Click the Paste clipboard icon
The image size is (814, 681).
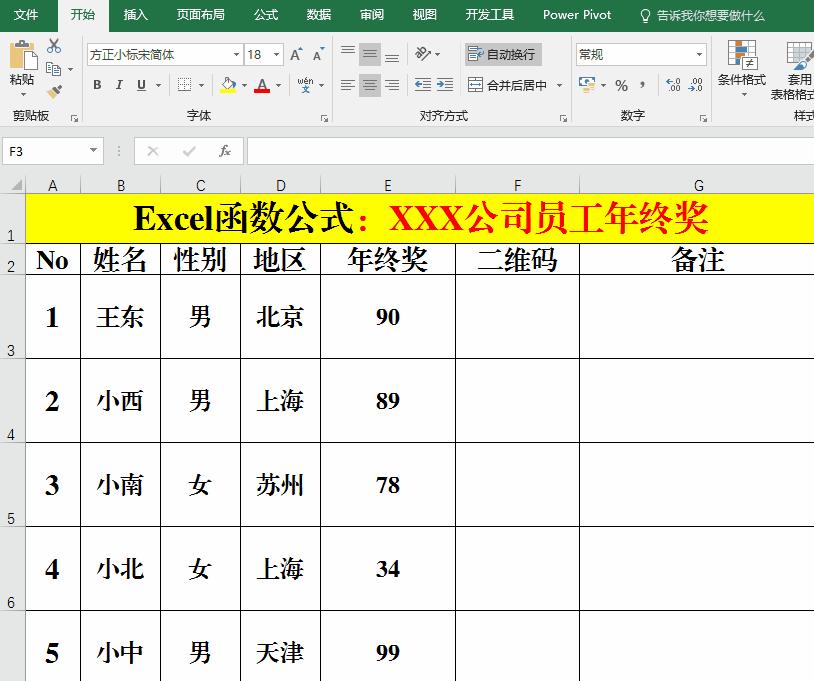click(22, 56)
